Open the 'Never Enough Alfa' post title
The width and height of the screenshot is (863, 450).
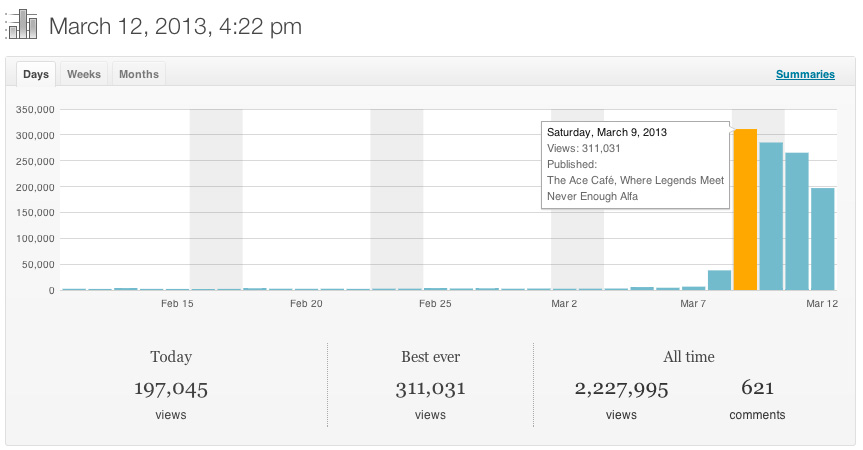(592, 196)
